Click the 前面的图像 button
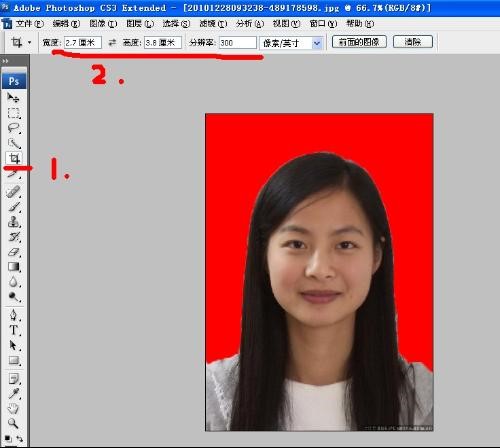 (x=359, y=42)
